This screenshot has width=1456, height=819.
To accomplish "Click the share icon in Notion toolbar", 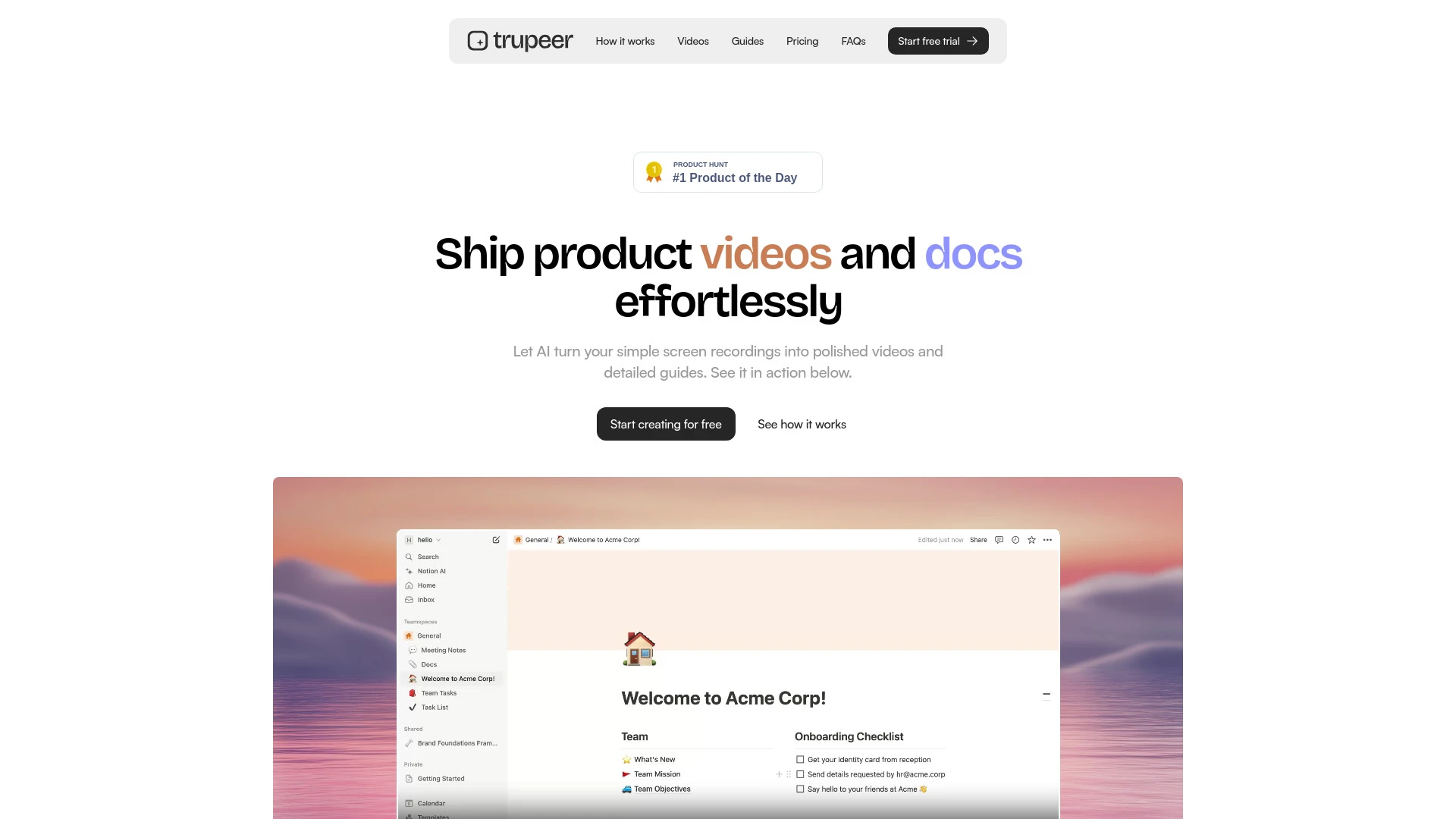I will point(978,540).
